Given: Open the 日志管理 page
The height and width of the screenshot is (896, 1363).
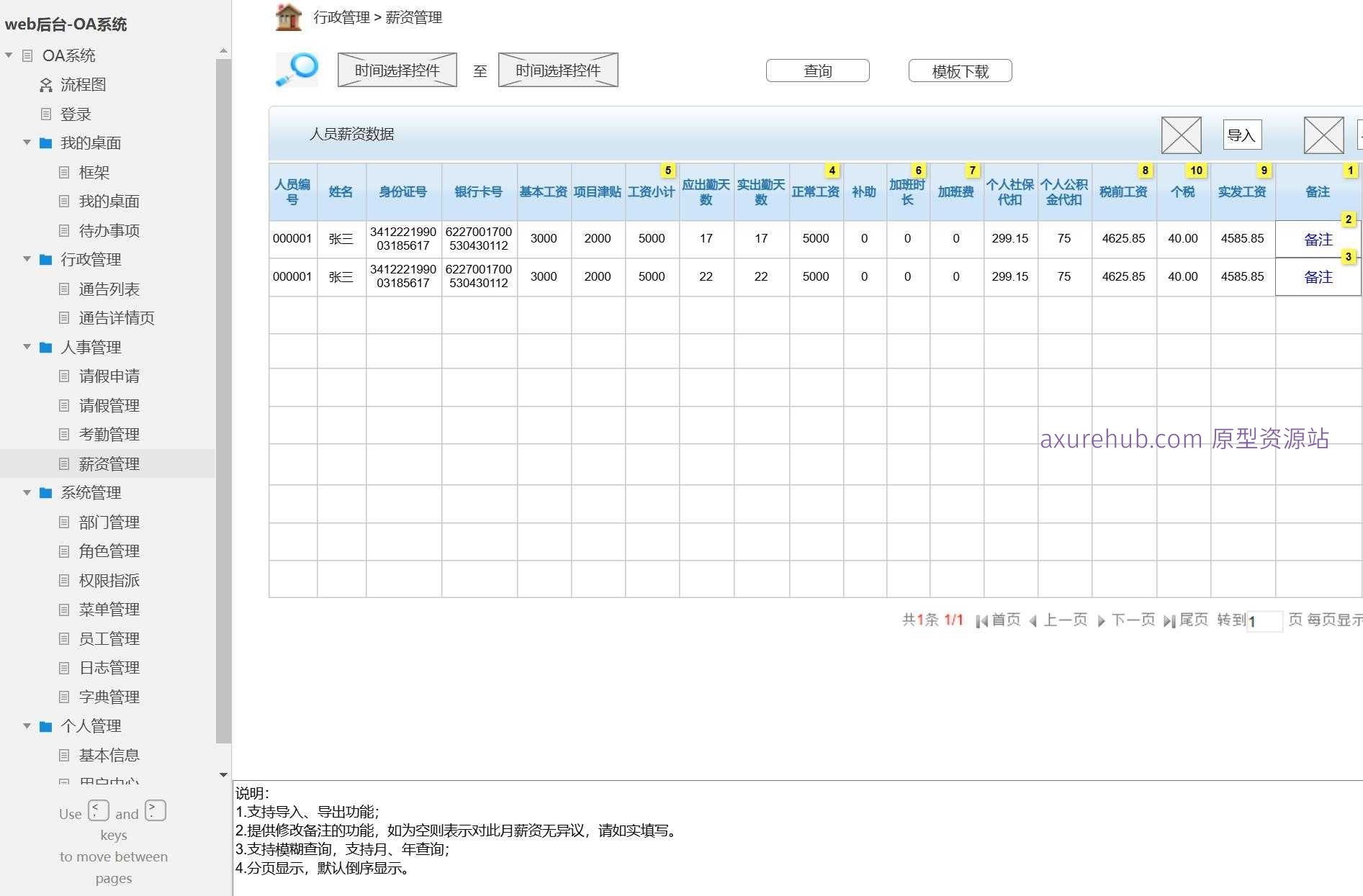Looking at the screenshot, I should coord(109,667).
